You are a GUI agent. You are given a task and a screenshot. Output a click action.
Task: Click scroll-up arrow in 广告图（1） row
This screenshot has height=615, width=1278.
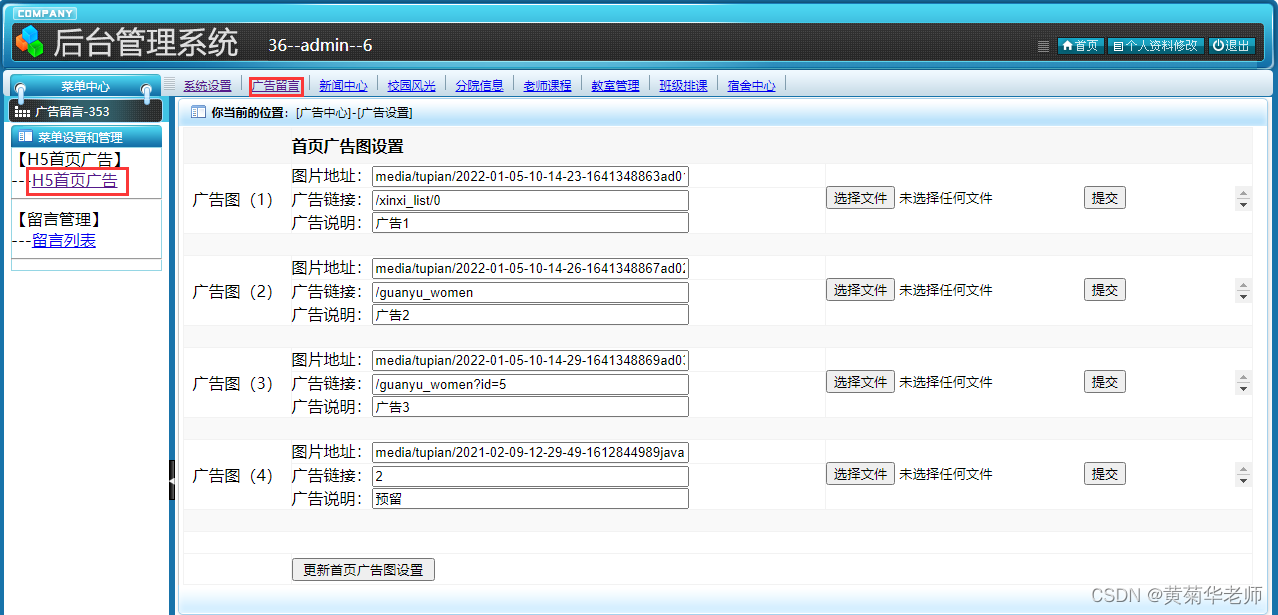click(x=1243, y=192)
